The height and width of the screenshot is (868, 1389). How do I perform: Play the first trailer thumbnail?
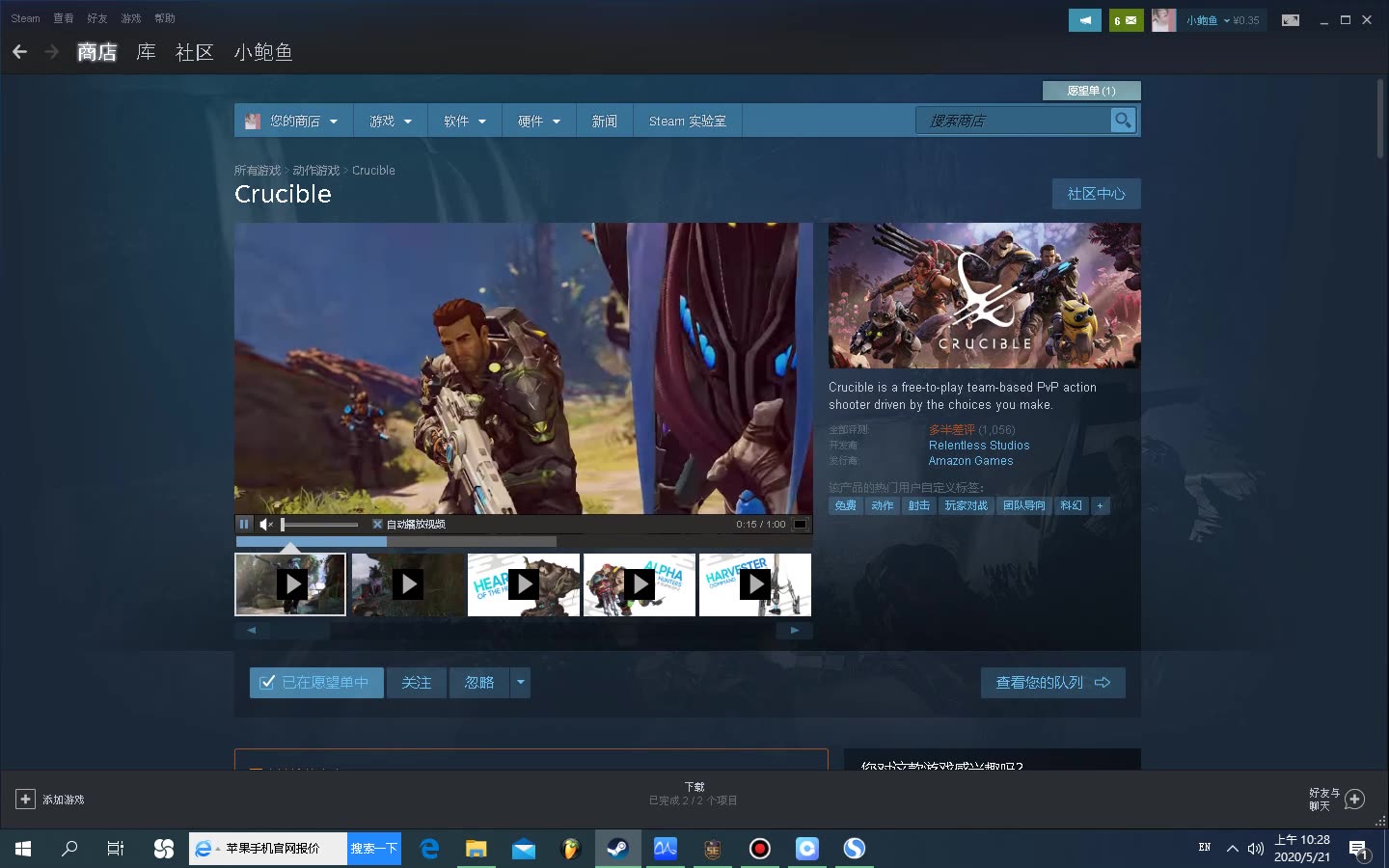coord(290,584)
